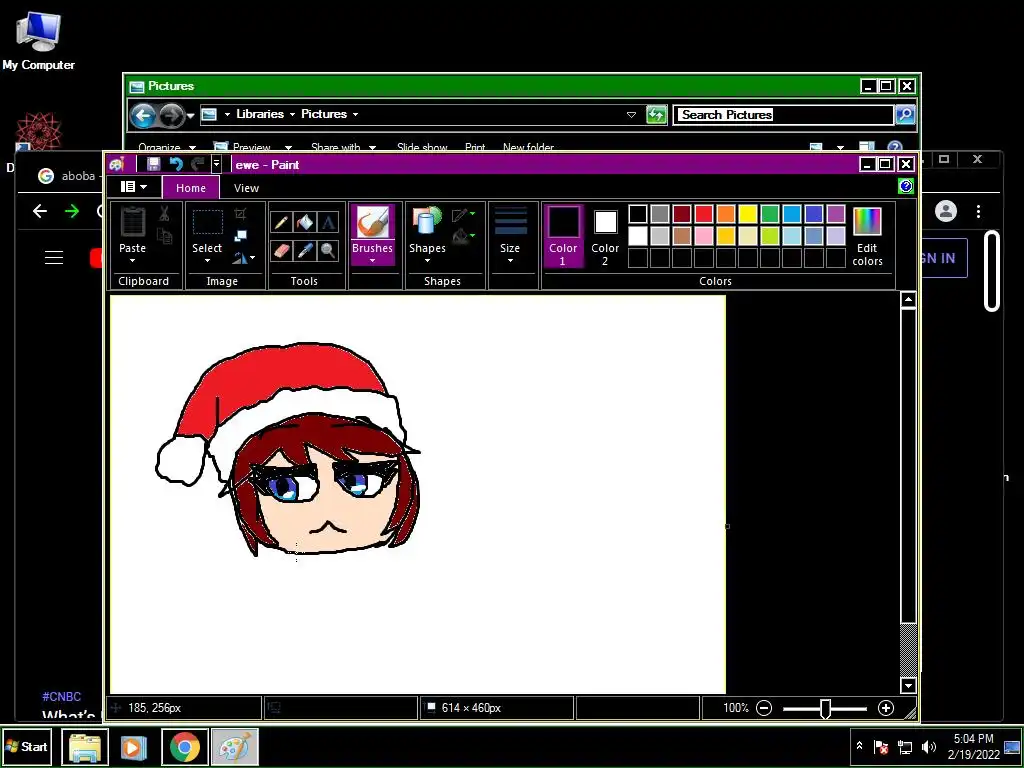Expand the Select dropdown arrow
1024x768 pixels.
pos(207,261)
